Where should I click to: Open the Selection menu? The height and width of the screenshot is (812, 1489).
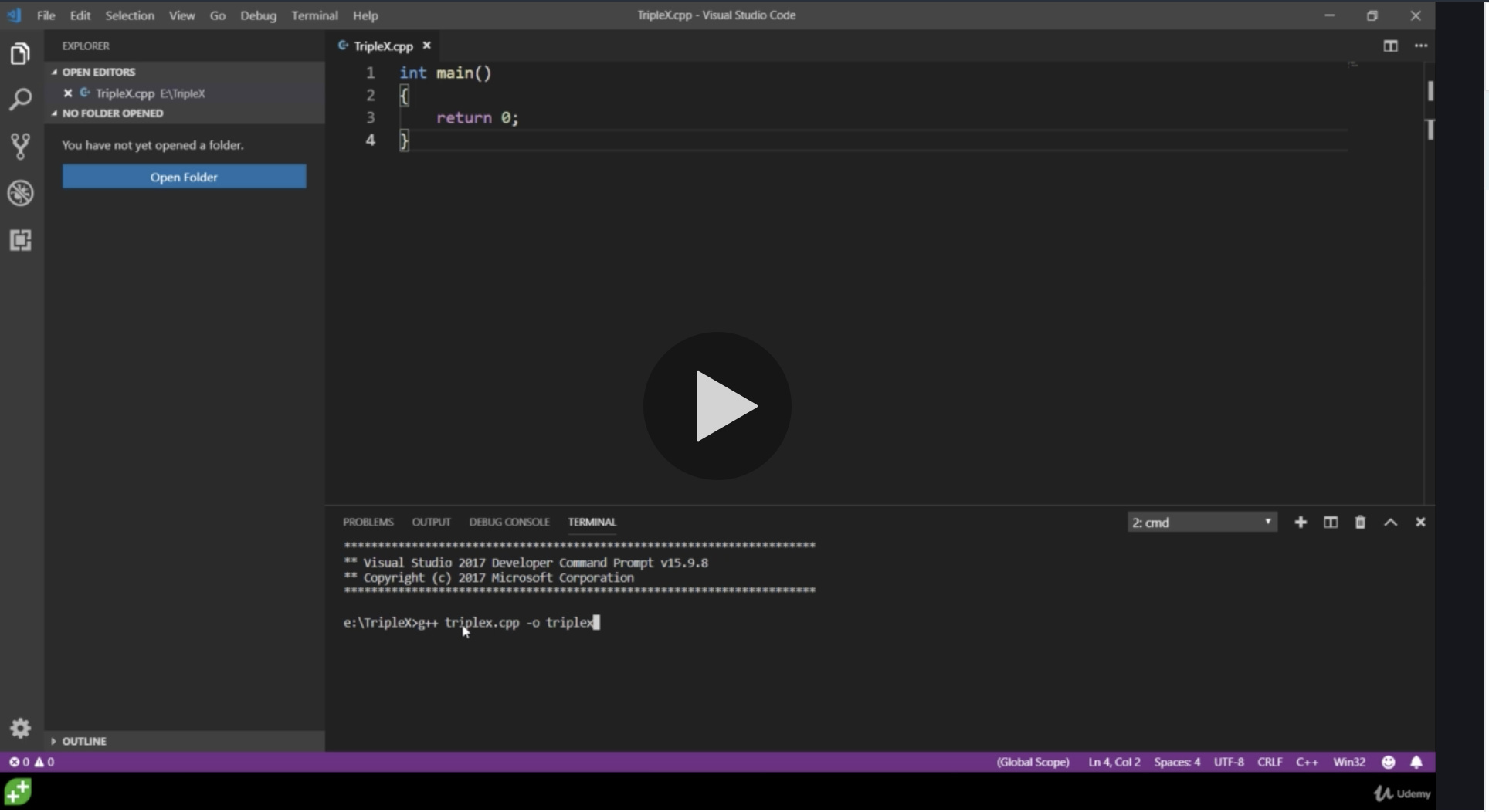point(130,15)
